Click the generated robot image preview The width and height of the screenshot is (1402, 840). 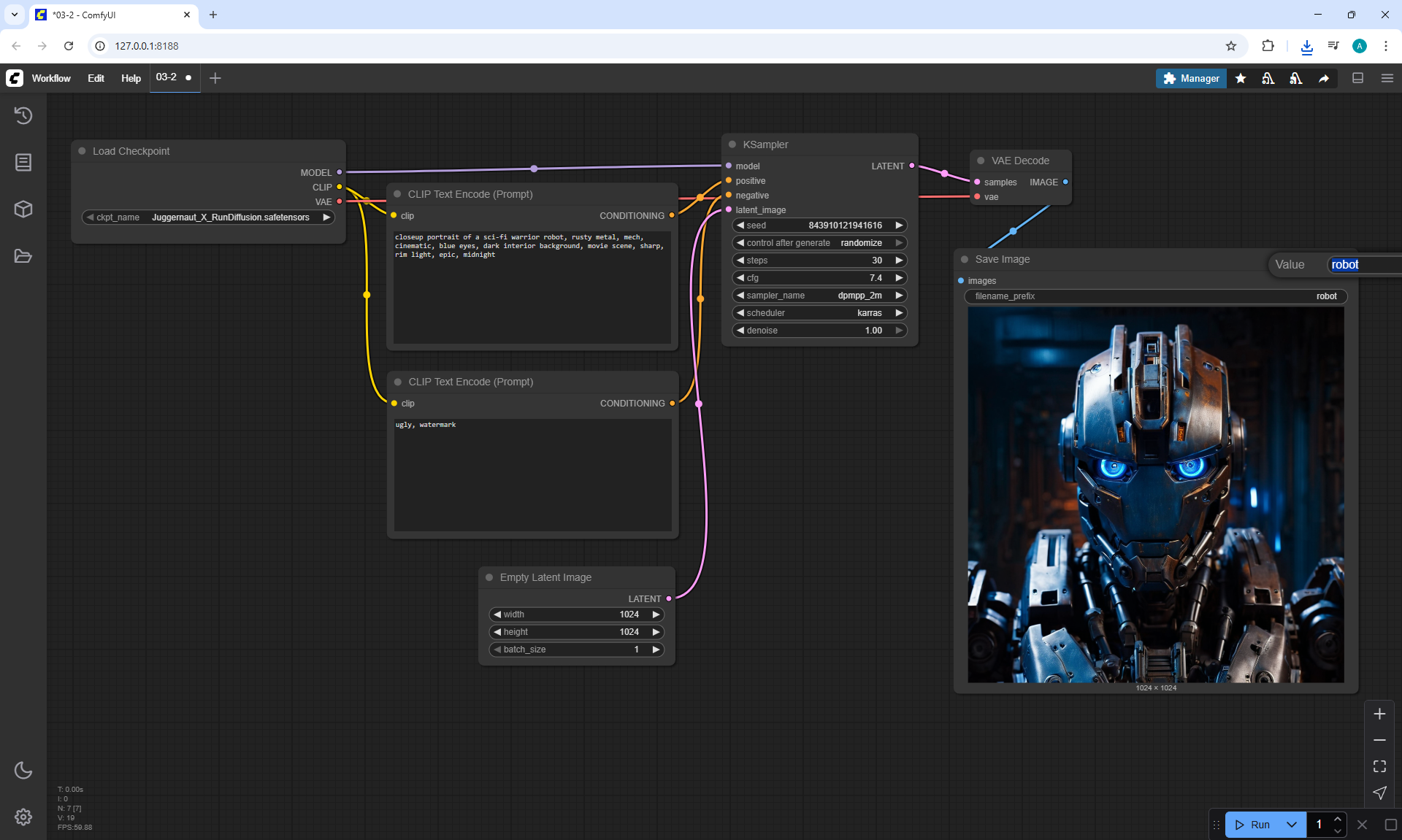[1155, 495]
